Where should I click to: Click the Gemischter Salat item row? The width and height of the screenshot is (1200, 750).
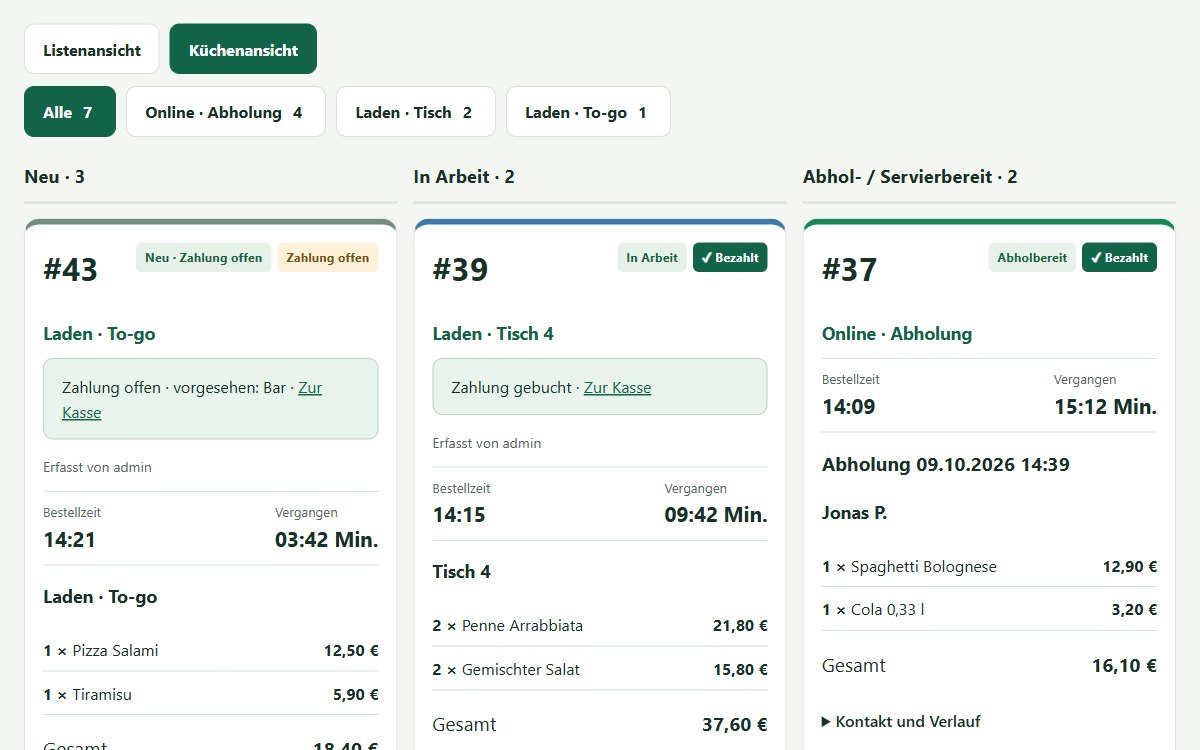click(x=600, y=669)
